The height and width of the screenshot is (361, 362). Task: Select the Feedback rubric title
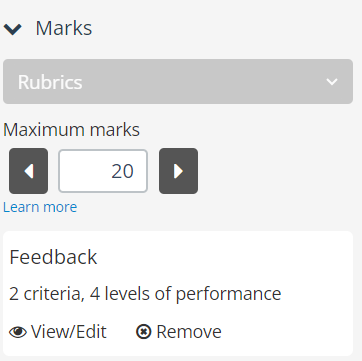point(53,257)
